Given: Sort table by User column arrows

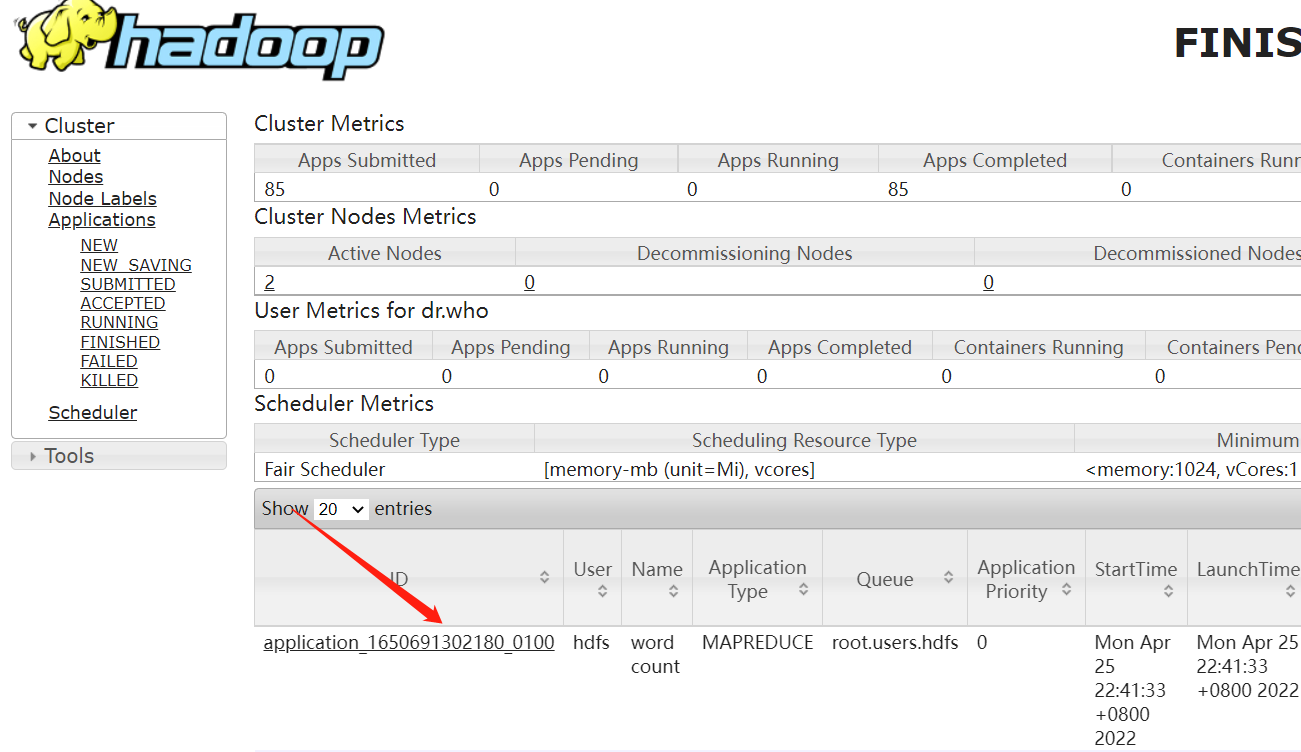Looking at the screenshot, I should pyautogui.click(x=602, y=592).
